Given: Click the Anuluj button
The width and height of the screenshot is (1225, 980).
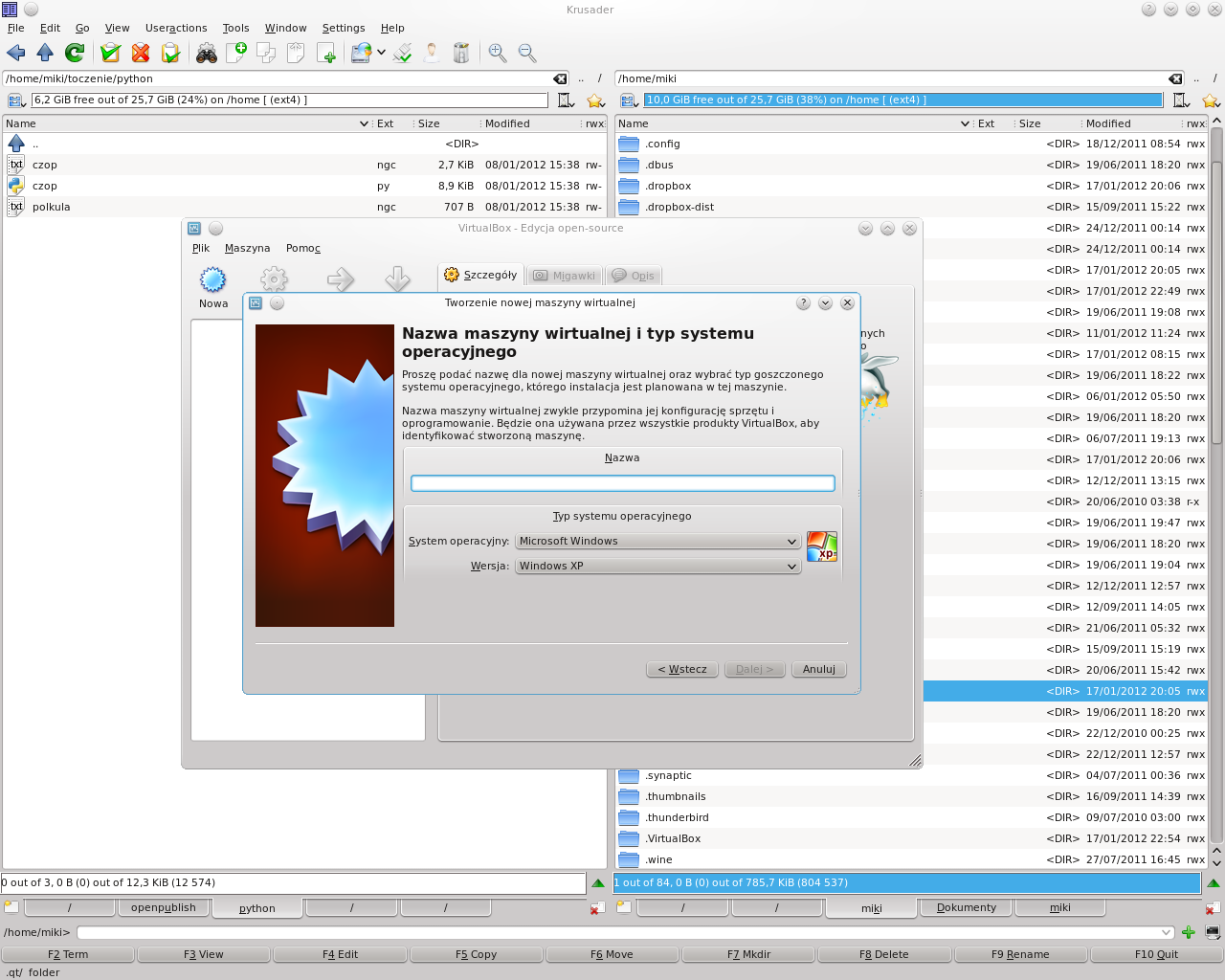Looking at the screenshot, I should (818, 669).
